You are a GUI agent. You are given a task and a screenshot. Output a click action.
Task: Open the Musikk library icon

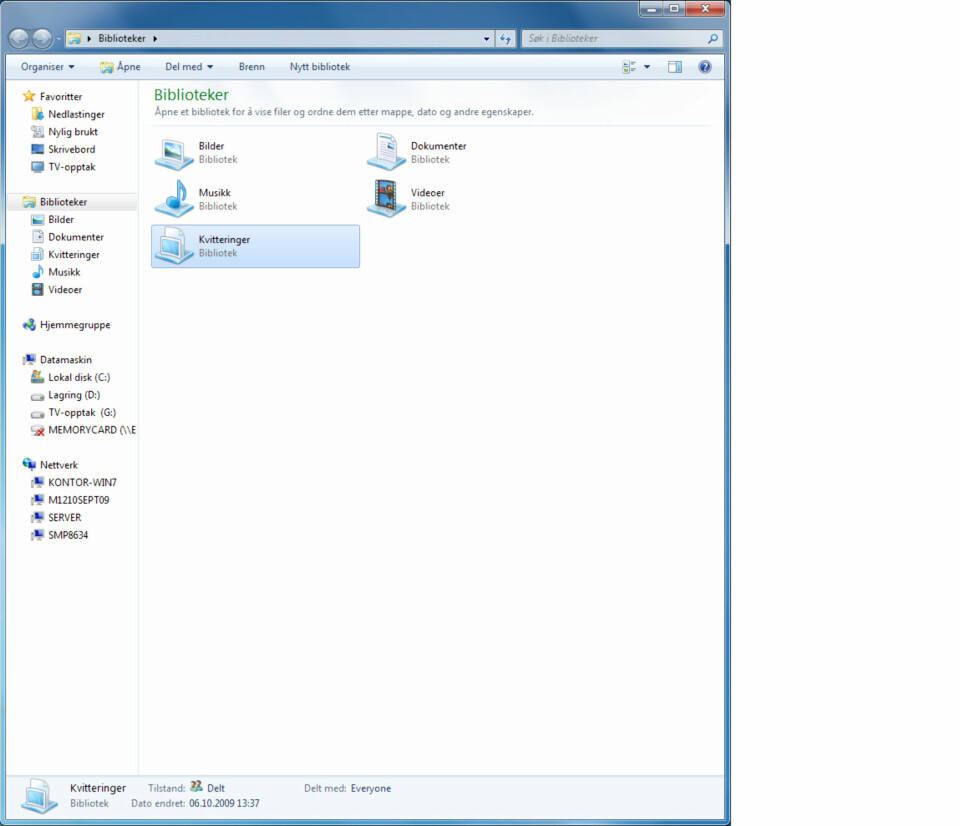pyautogui.click(x=174, y=199)
